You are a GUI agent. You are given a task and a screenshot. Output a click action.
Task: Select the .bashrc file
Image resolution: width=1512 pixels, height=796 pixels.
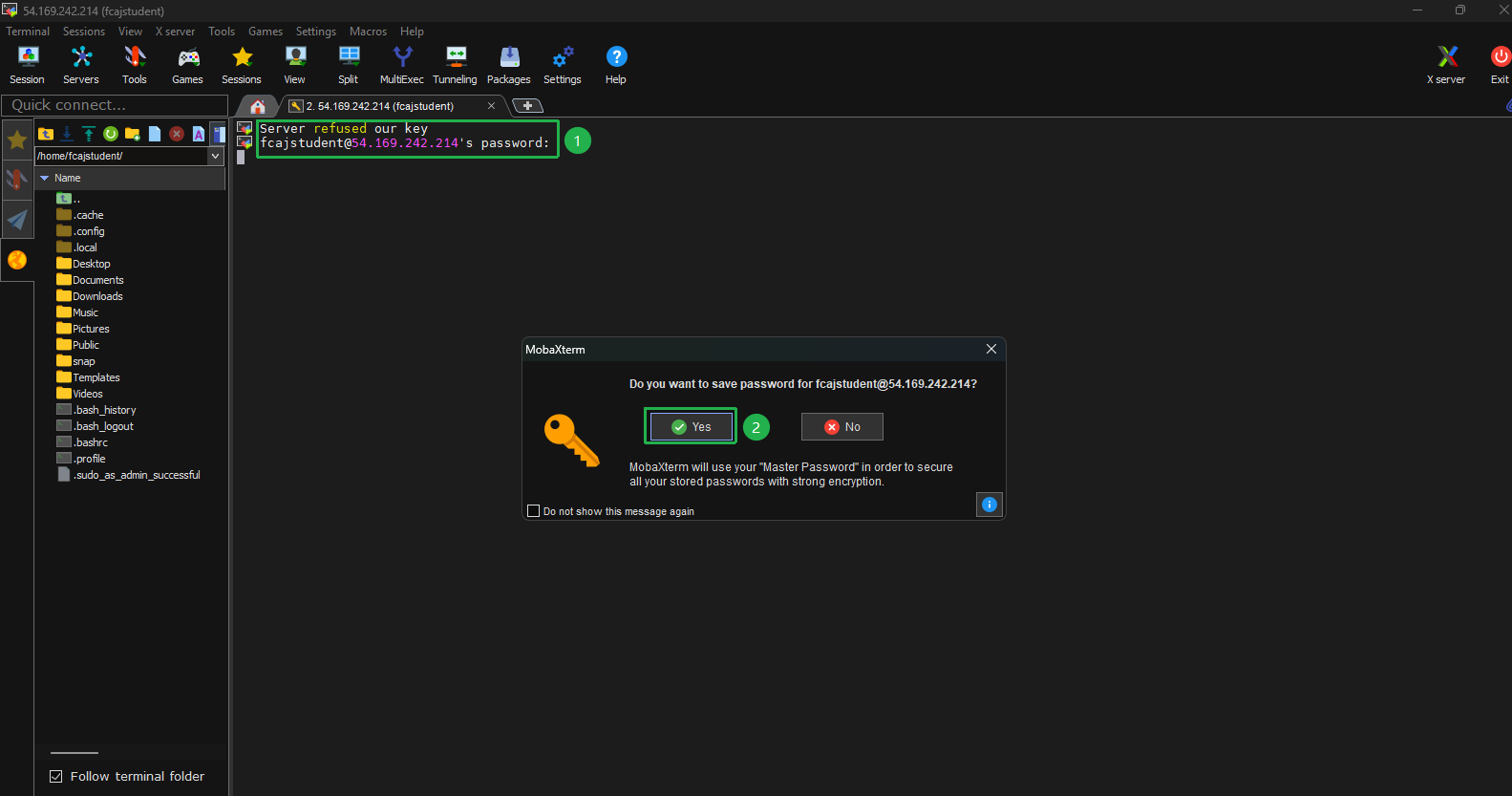coord(82,442)
